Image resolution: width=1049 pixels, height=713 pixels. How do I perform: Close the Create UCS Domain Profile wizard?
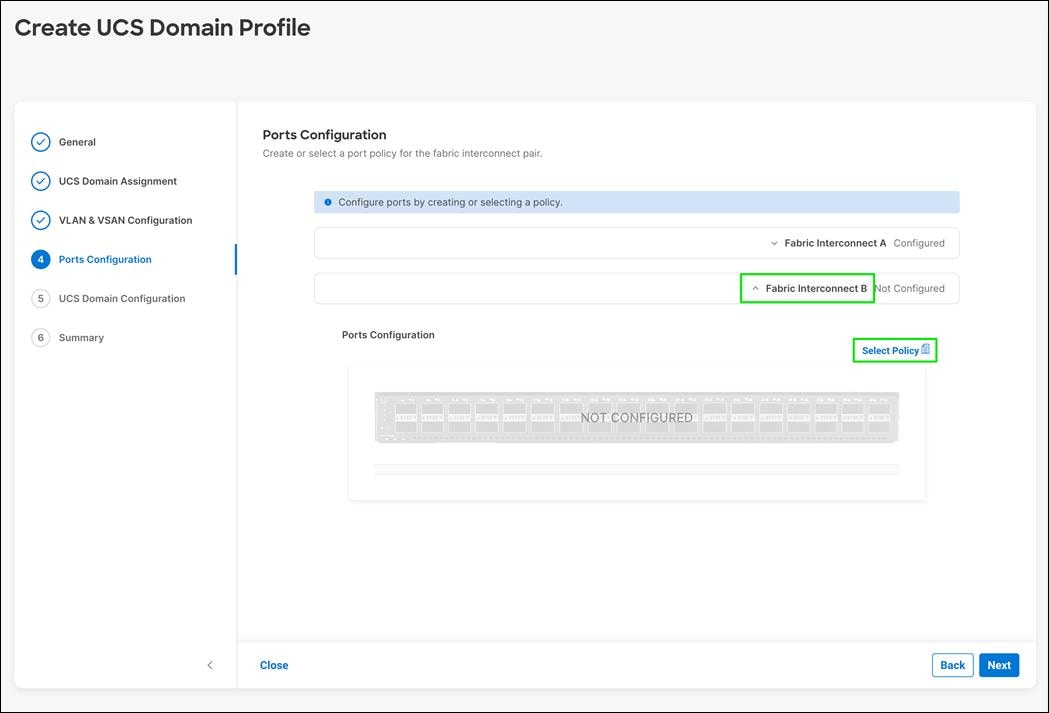pos(273,664)
